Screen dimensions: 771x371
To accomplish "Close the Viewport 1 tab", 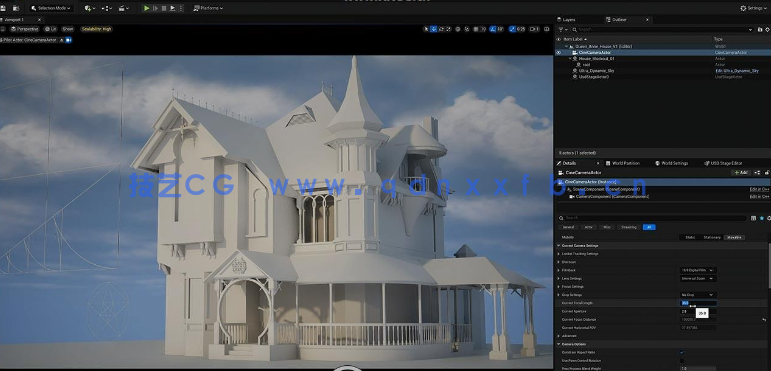I will 39,20.
